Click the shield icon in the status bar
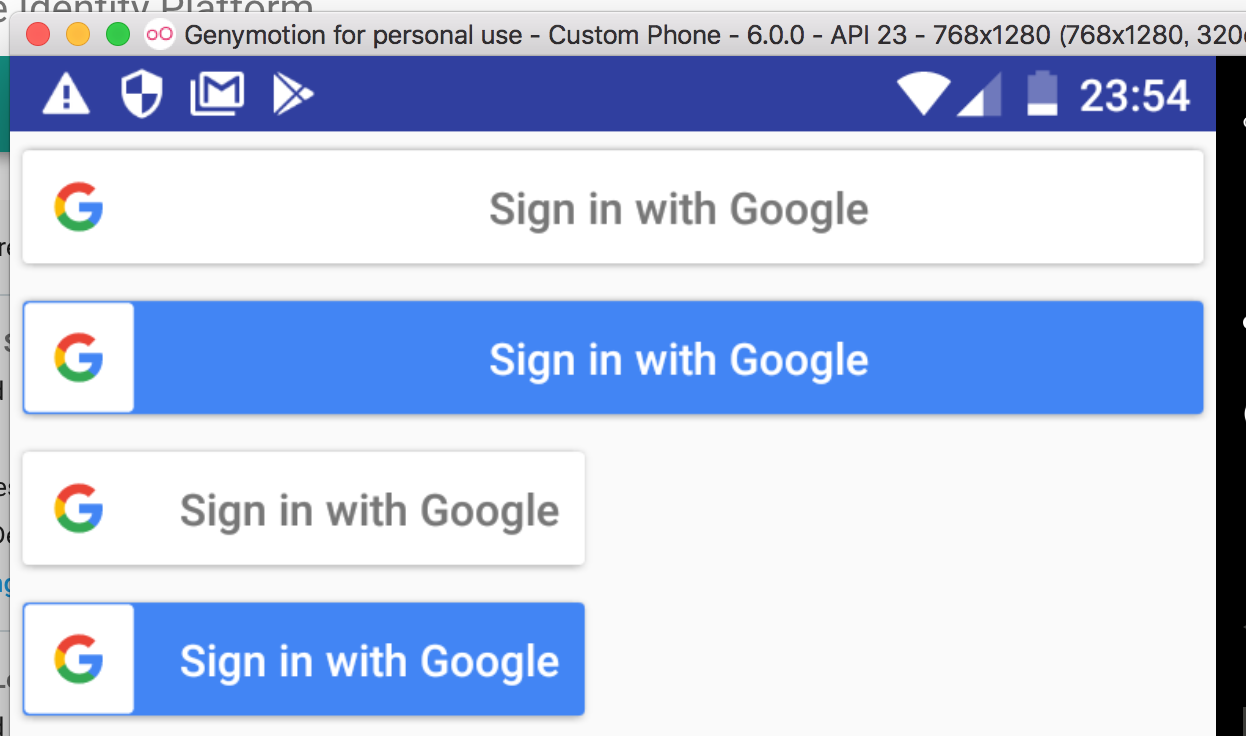 141,93
